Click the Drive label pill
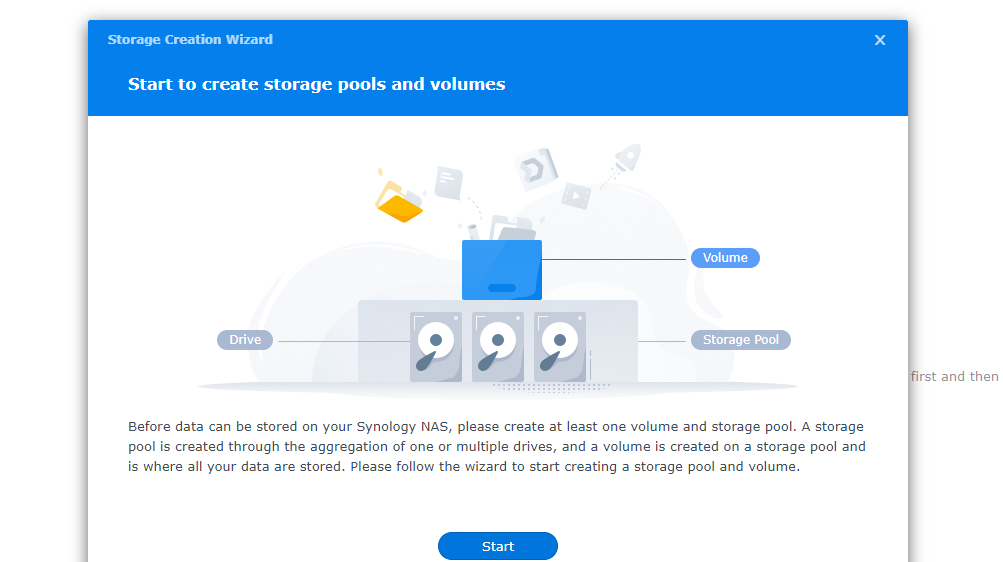The image size is (1003, 562). click(x=245, y=340)
